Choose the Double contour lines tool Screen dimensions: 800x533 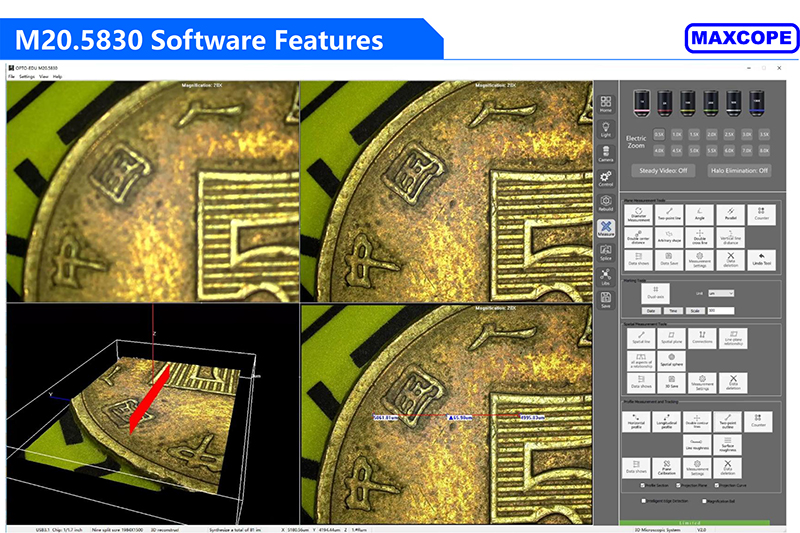tap(697, 422)
